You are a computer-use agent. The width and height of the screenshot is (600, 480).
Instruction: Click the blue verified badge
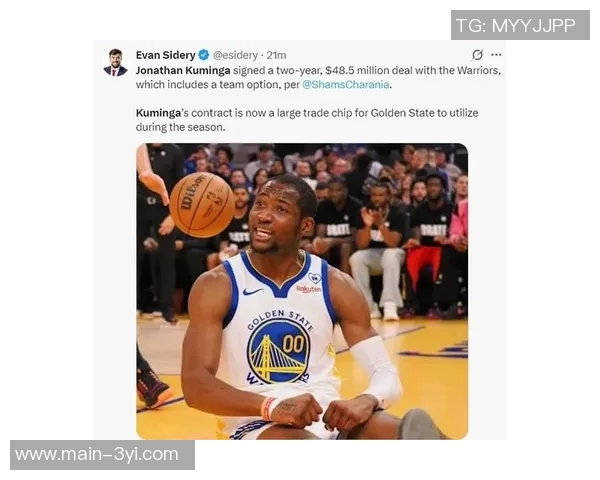[x=204, y=55]
